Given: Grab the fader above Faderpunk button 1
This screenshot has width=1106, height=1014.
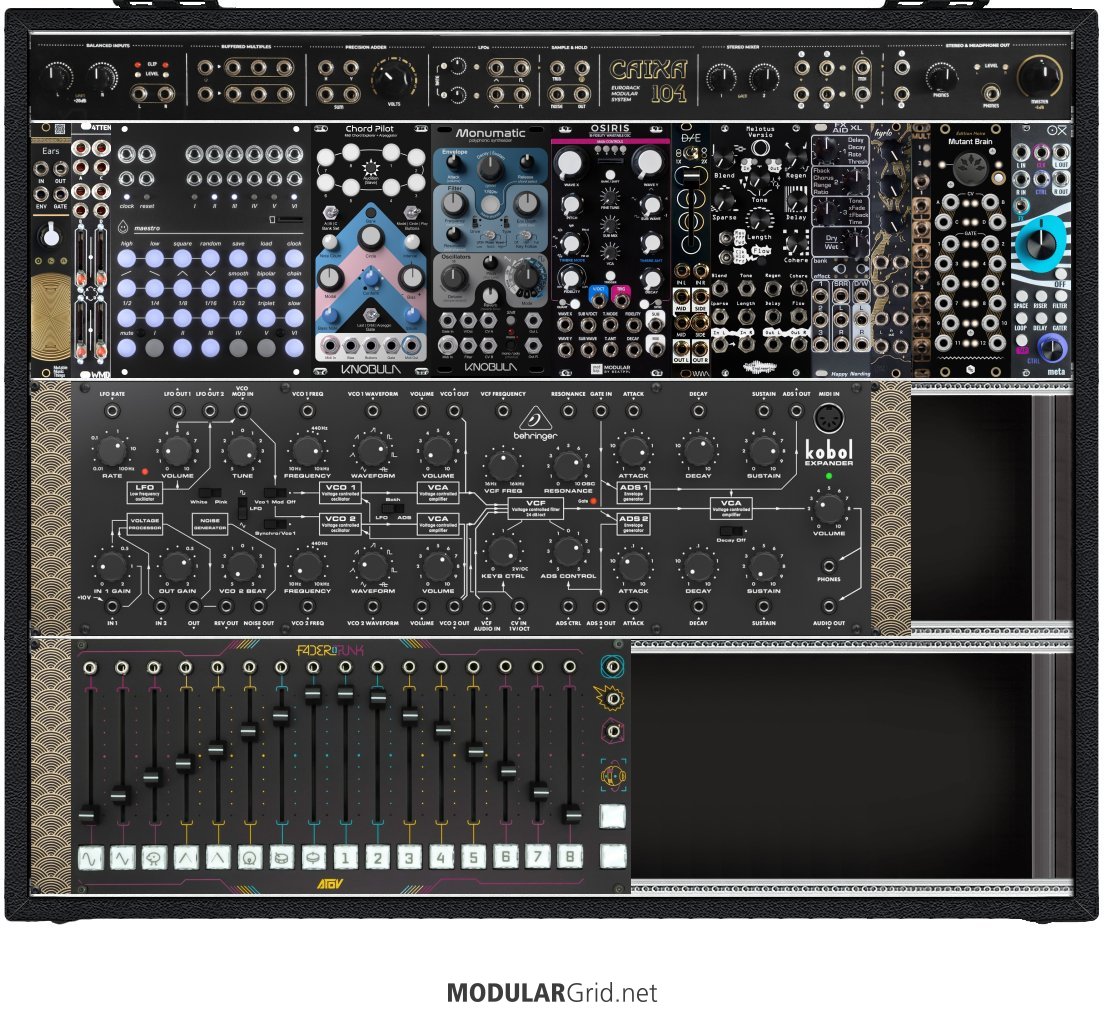Looking at the screenshot, I should 345,694.
